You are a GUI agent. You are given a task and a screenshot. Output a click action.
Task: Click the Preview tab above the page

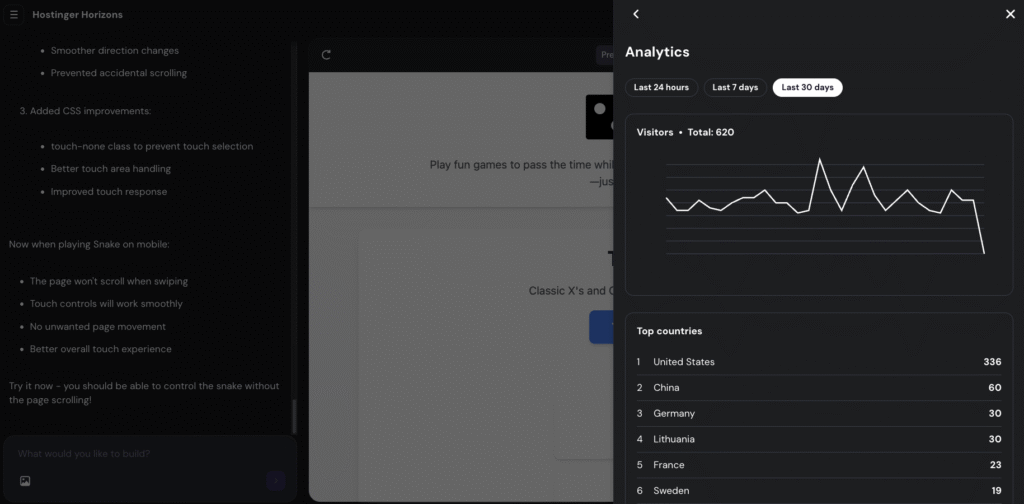tap(605, 55)
